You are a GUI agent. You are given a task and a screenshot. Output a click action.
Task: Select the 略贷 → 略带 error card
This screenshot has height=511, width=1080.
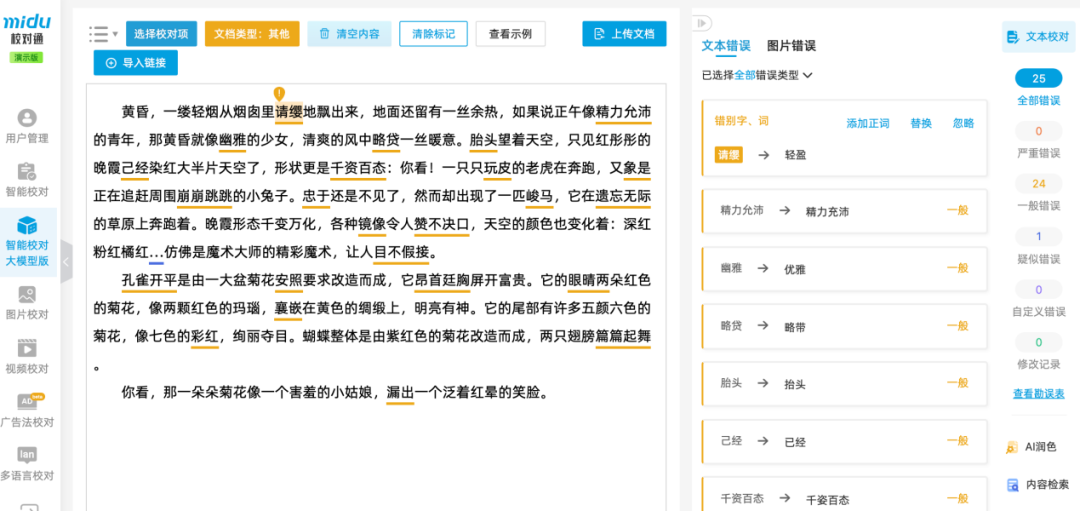tap(844, 326)
